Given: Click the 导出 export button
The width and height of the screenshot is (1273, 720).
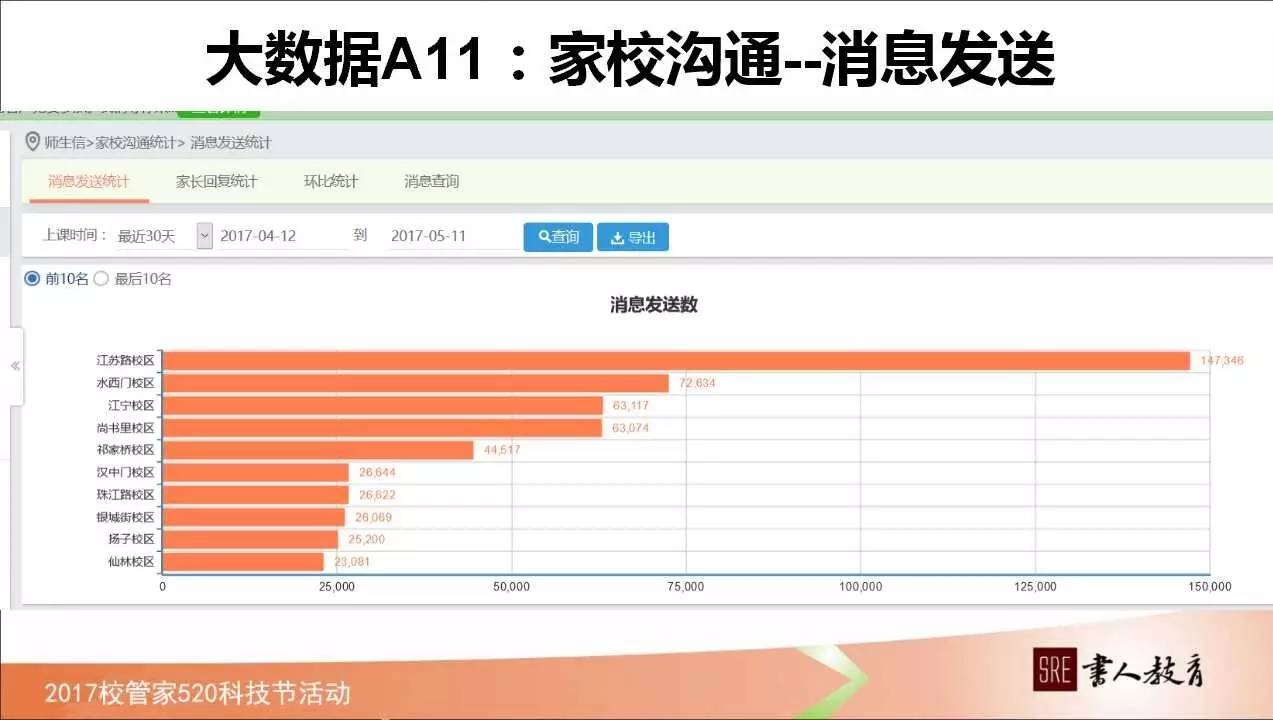Looking at the screenshot, I should (632, 237).
